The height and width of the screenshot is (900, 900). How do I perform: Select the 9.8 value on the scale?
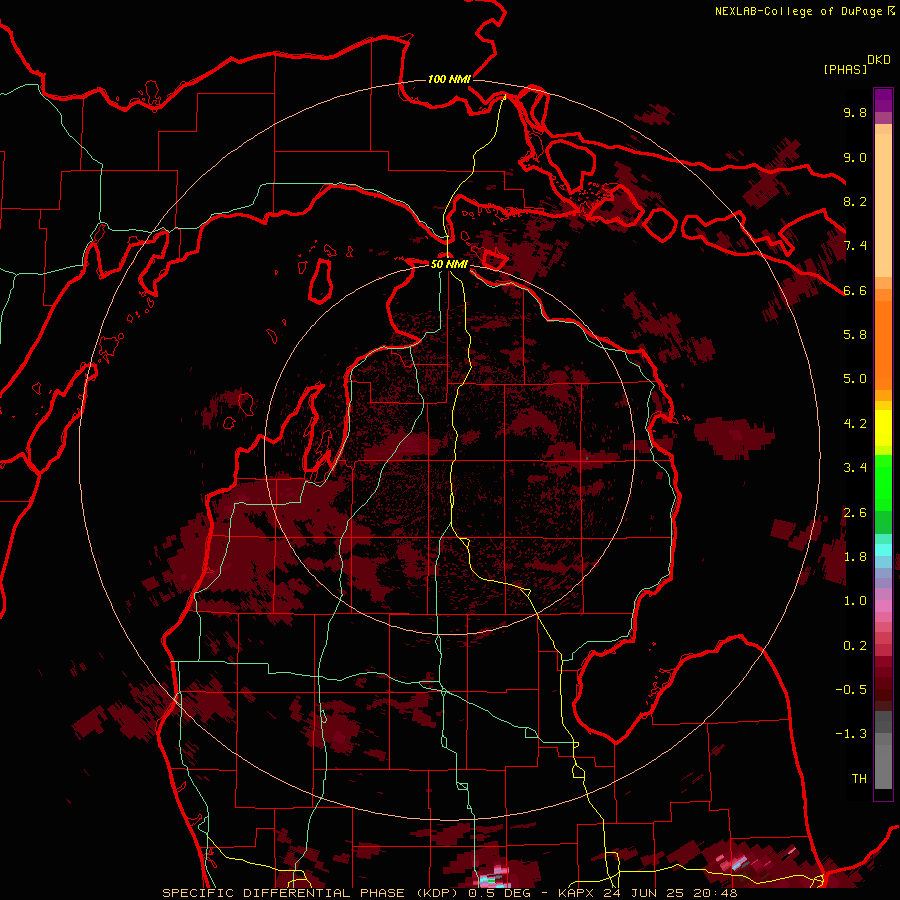(x=855, y=112)
